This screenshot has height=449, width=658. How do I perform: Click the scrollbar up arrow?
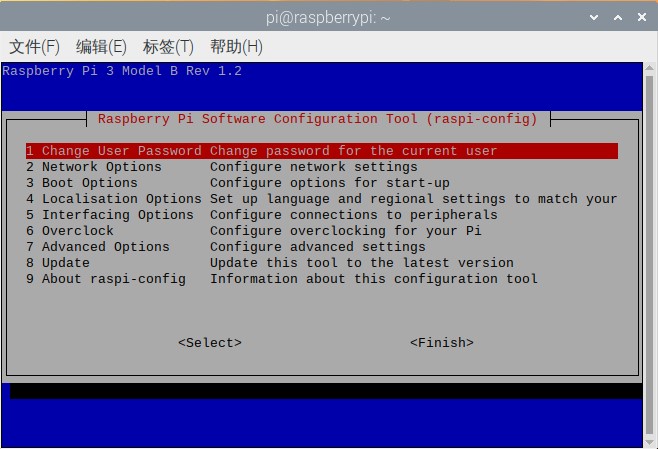click(649, 67)
